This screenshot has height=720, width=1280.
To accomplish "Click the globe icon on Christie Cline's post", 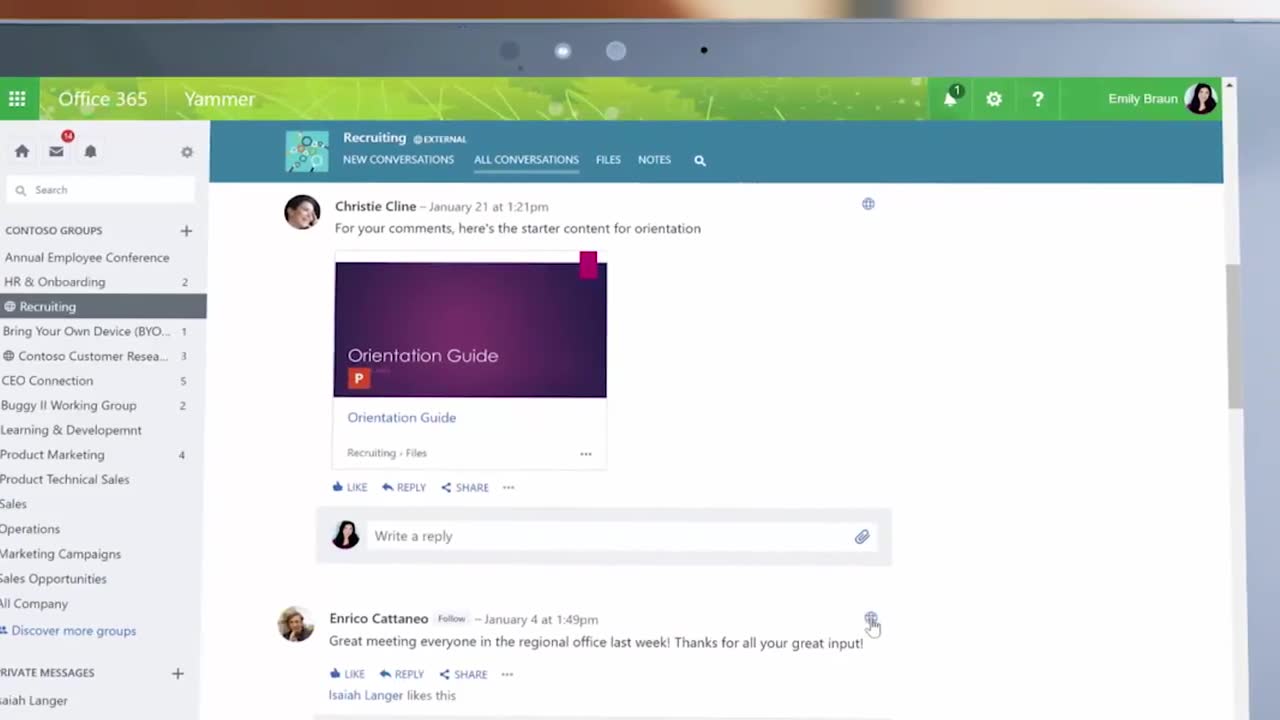I will pyautogui.click(x=868, y=204).
